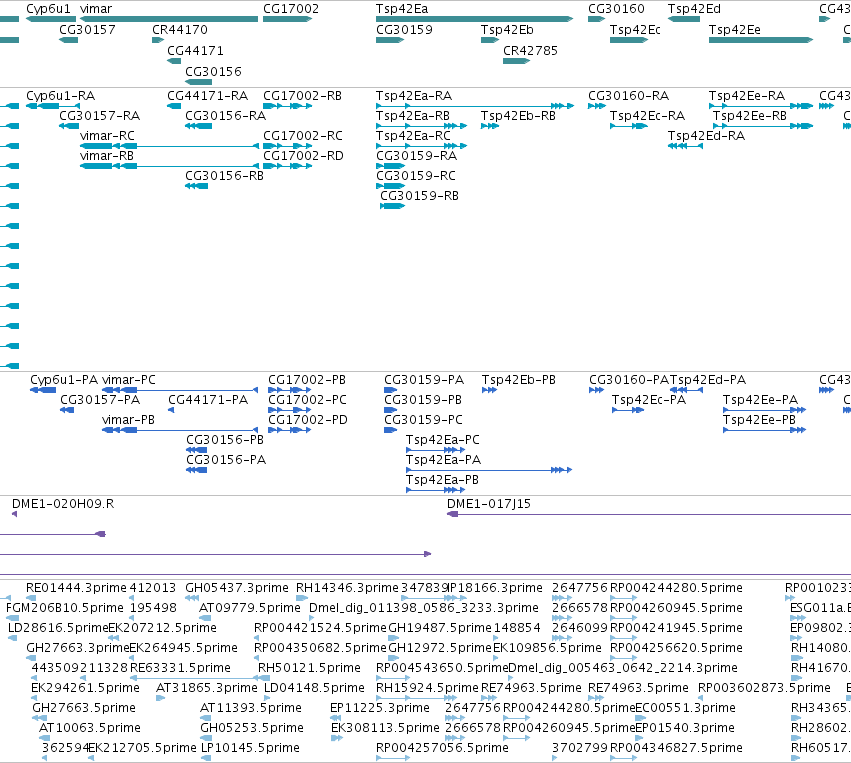
Task: Open the CG30156-PB protein feature
Action: pos(196,450)
